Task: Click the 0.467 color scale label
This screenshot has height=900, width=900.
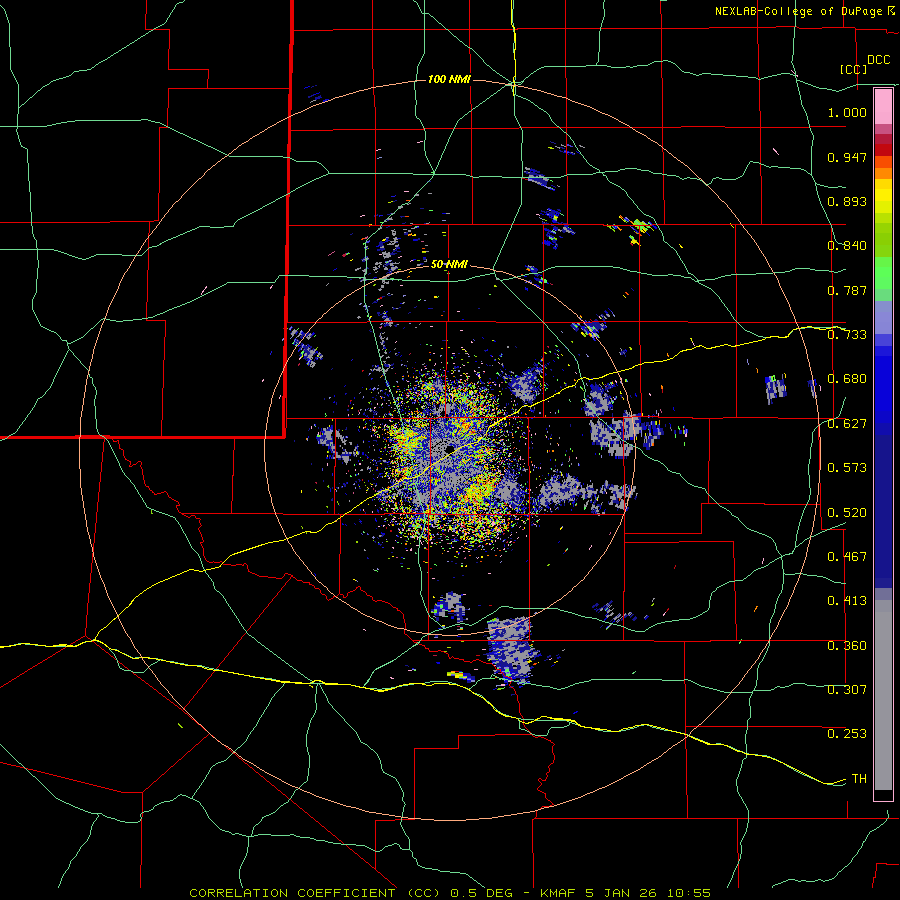Action: (847, 557)
